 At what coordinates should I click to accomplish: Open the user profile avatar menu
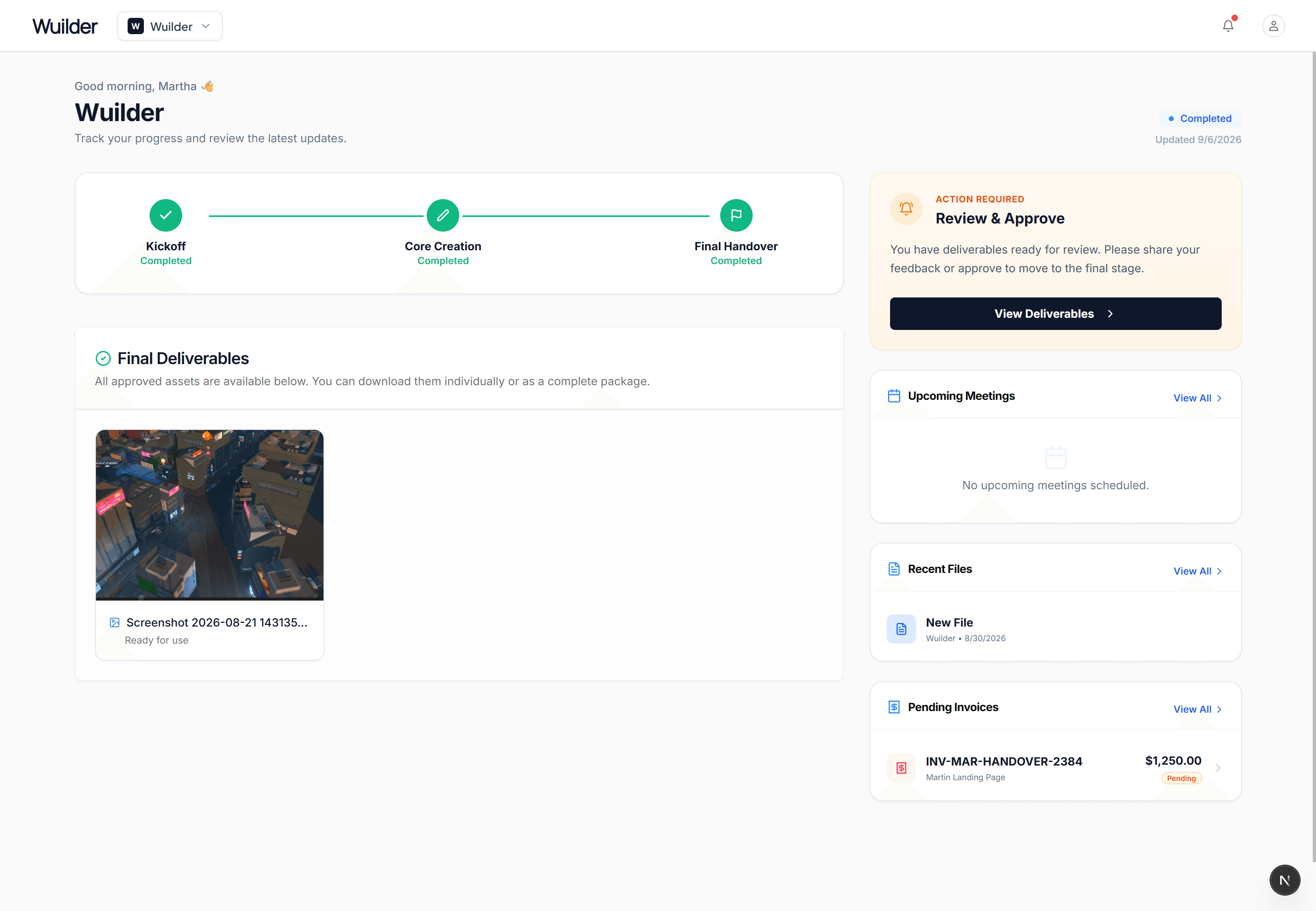(x=1273, y=26)
